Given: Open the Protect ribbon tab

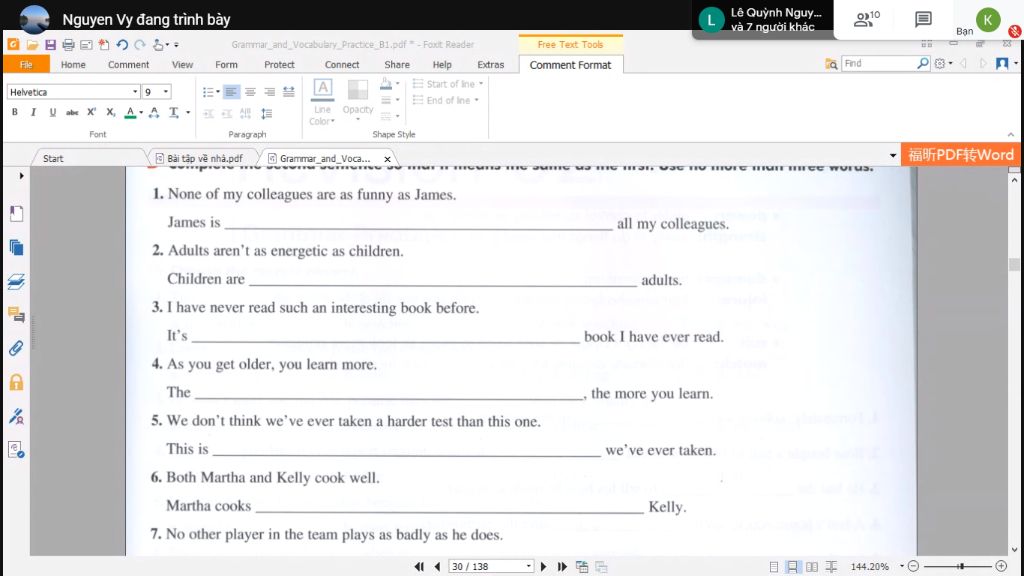Looking at the screenshot, I should (x=280, y=65).
